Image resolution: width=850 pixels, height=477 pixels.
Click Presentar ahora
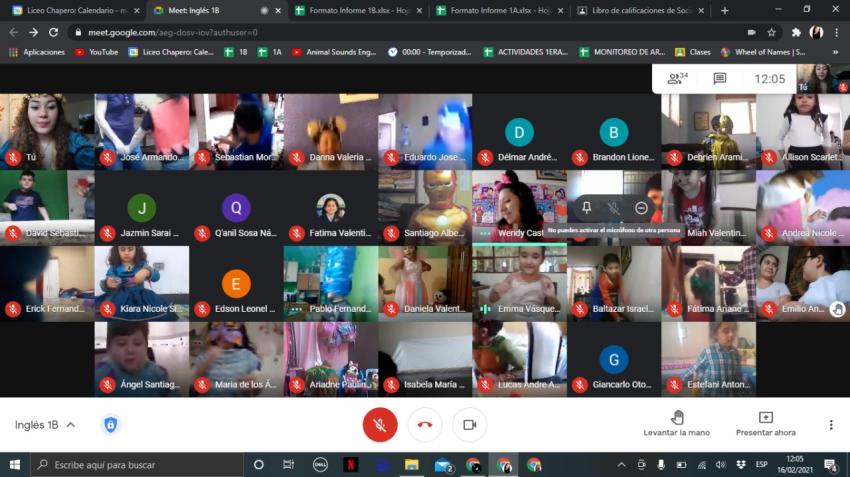point(765,424)
